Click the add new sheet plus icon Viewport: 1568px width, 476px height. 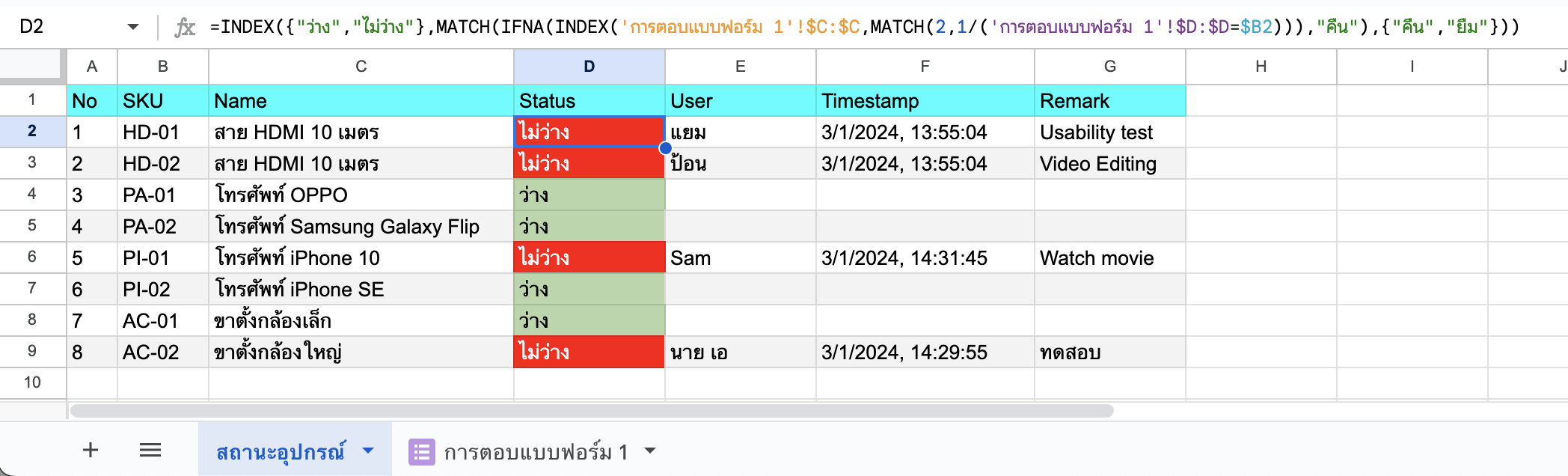click(x=91, y=450)
